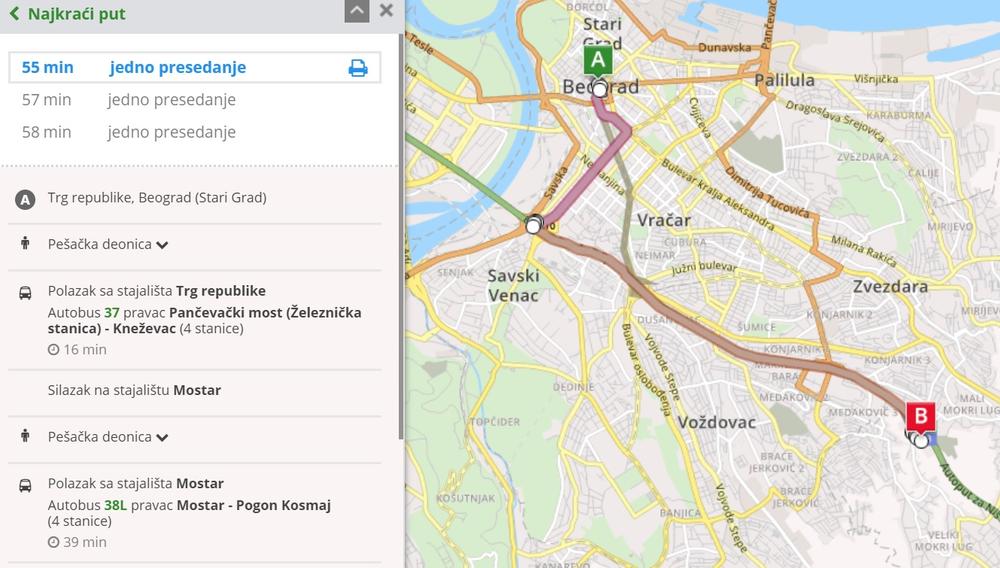Select the 55 min route option
1000x568 pixels.
[x=195, y=68]
